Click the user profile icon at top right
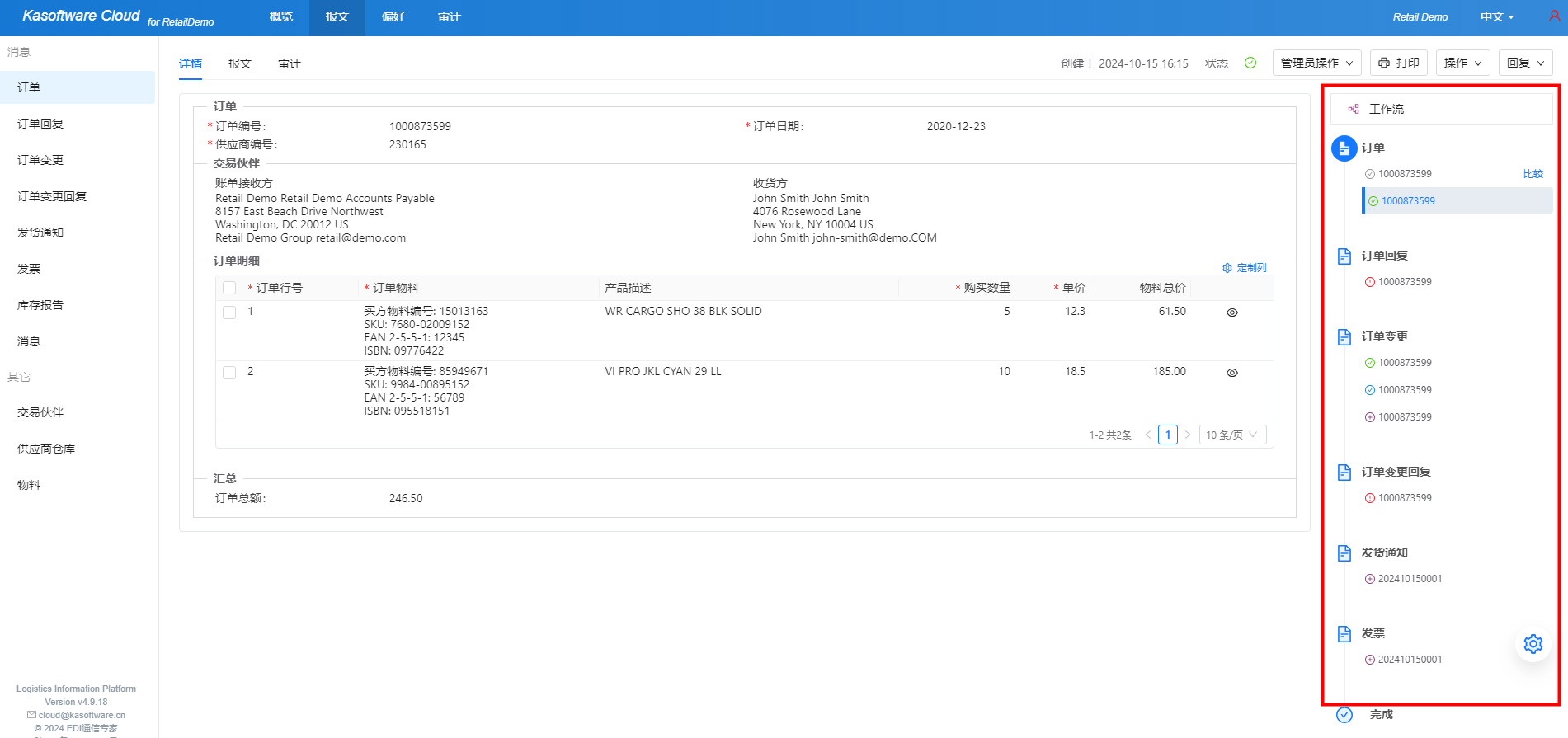The height and width of the screenshot is (738, 1568). [1554, 16]
